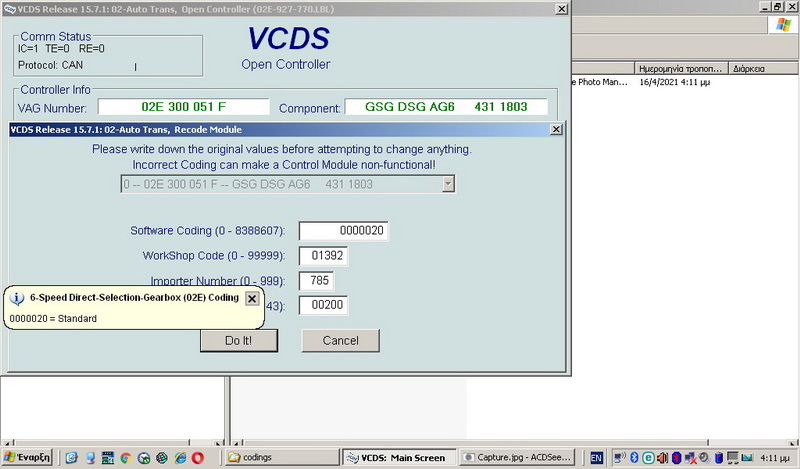The image size is (800, 469).
Task: Click the VAG Number field
Action: tap(184, 107)
